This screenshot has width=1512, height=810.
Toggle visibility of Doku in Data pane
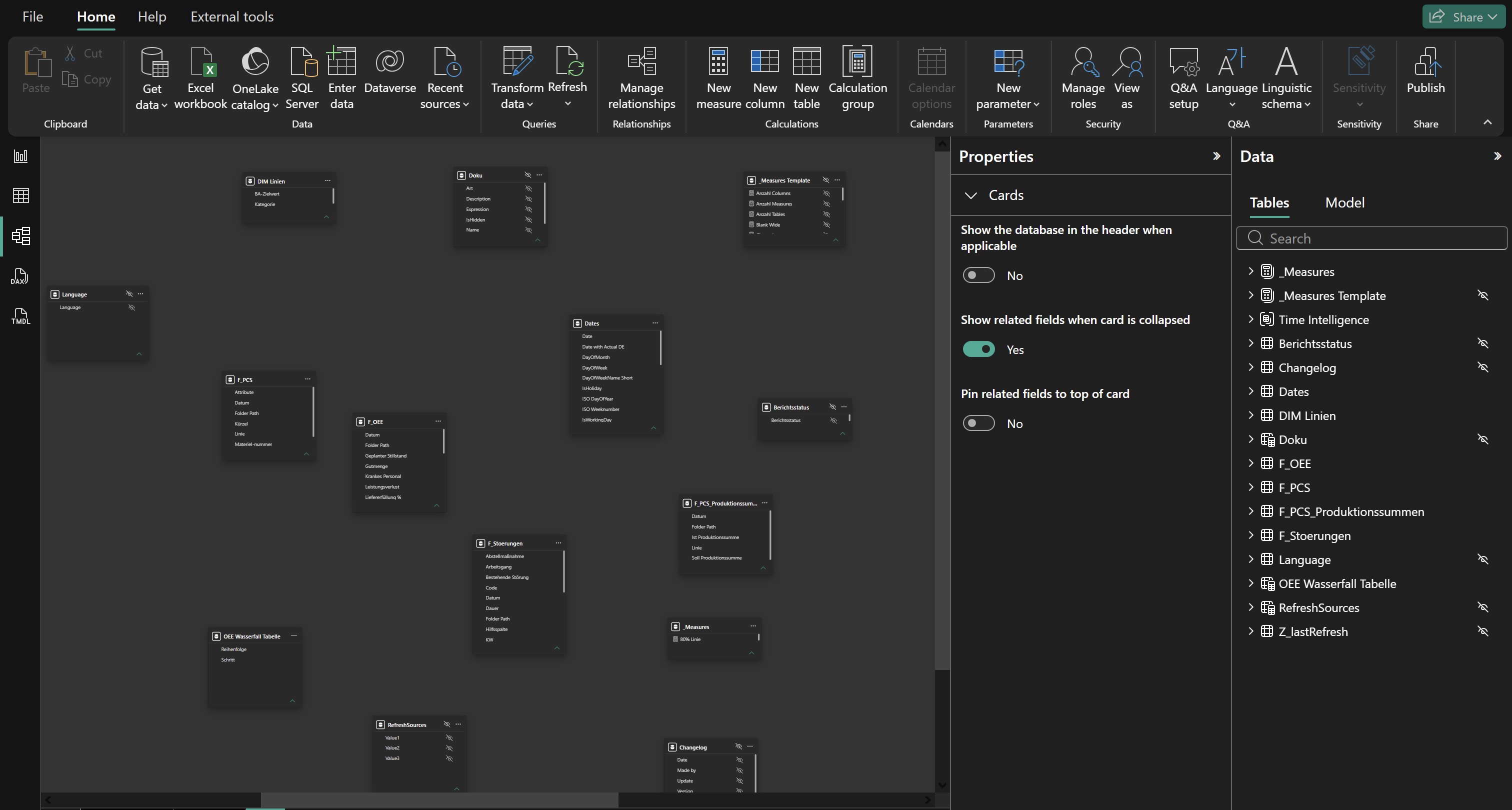pos(1482,439)
